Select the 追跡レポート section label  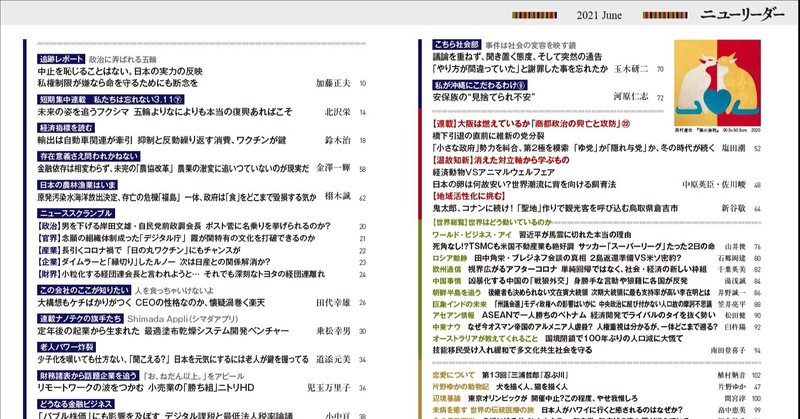(61, 59)
